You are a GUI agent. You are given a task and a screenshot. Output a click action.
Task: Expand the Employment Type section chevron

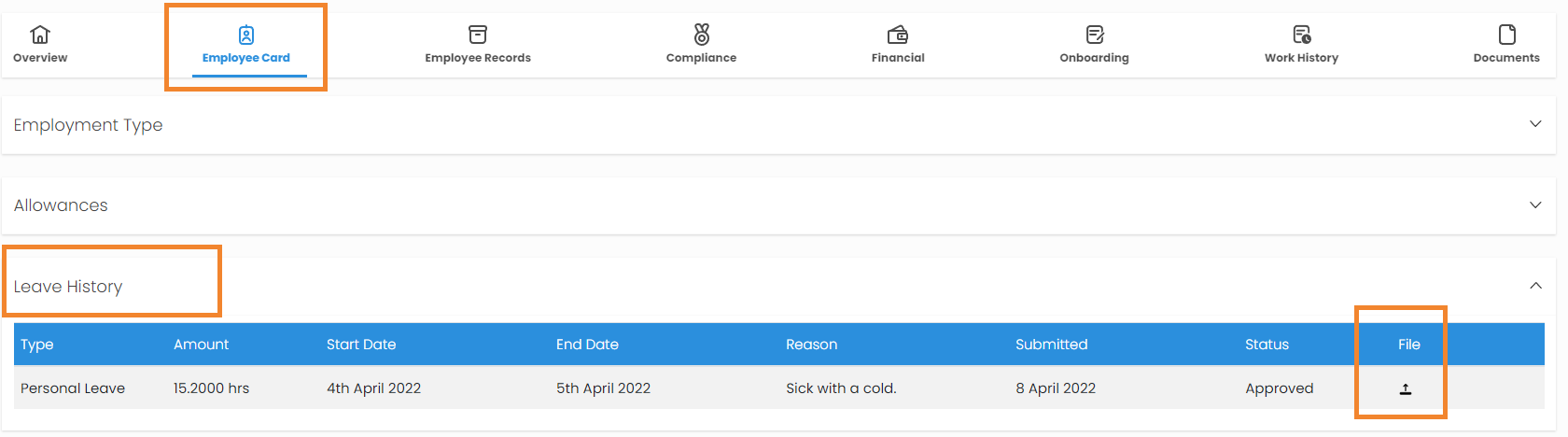(1535, 124)
